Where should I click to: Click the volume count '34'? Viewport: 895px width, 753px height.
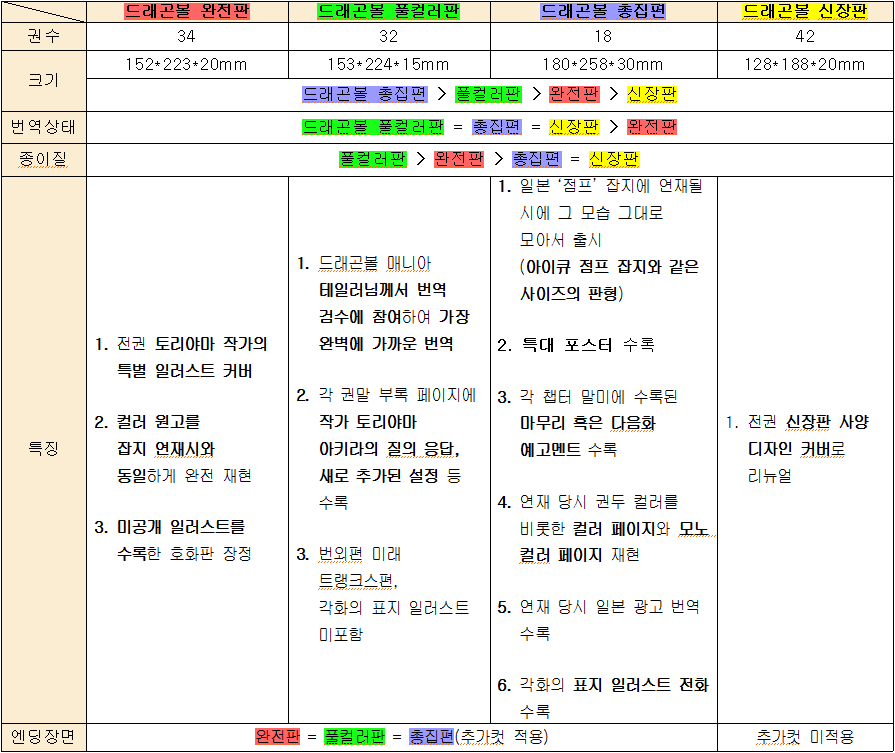click(187, 36)
